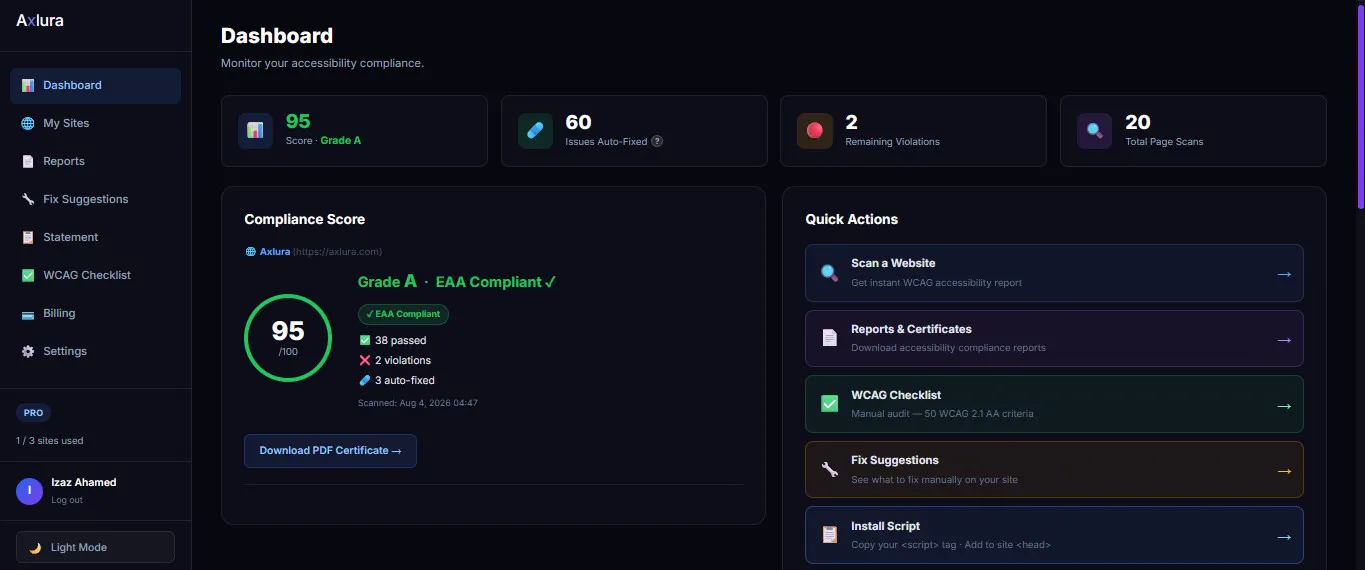Select Fix Suggestions in sidebar
The height and width of the screenshot is (570, 1365).
(95, 200)
